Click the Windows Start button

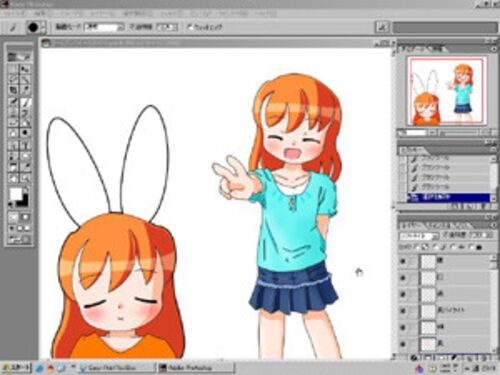[x=16, y=368]
